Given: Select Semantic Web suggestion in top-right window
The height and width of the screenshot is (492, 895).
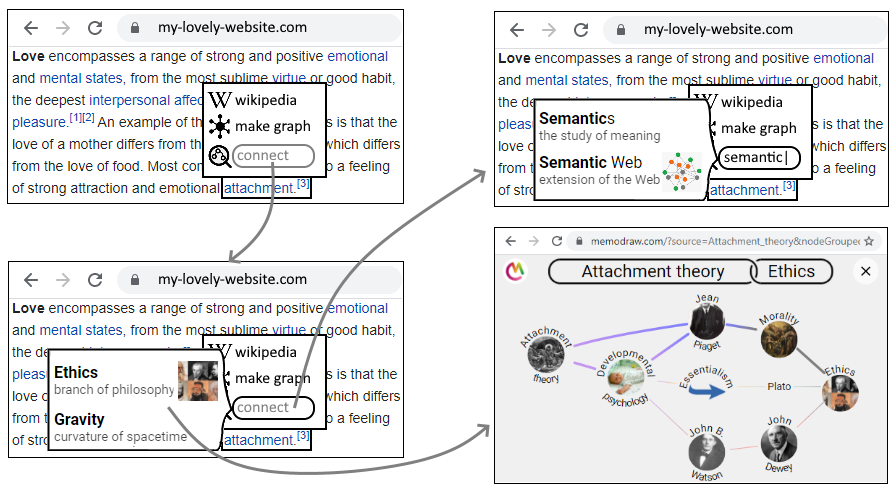Looking at the screenshot, I should point(599,170).
